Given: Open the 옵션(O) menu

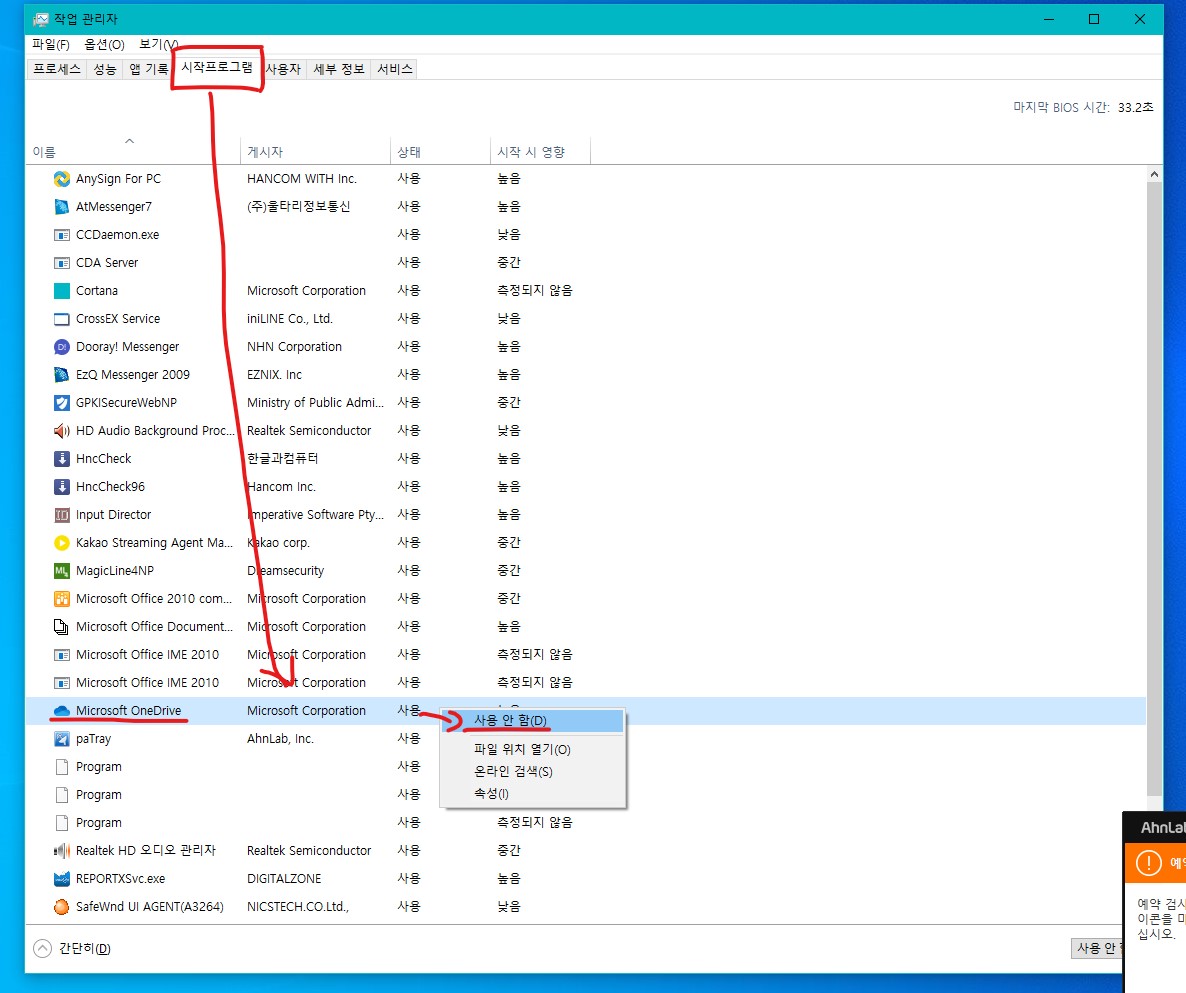Looking at the screenshot, I should click(104, 45).
